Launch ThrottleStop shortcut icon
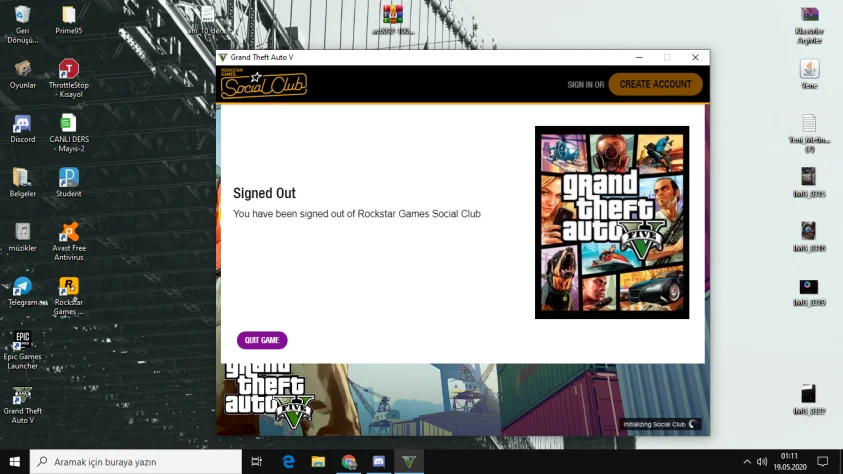Screen dimensions: 843x474 (69, 78)
